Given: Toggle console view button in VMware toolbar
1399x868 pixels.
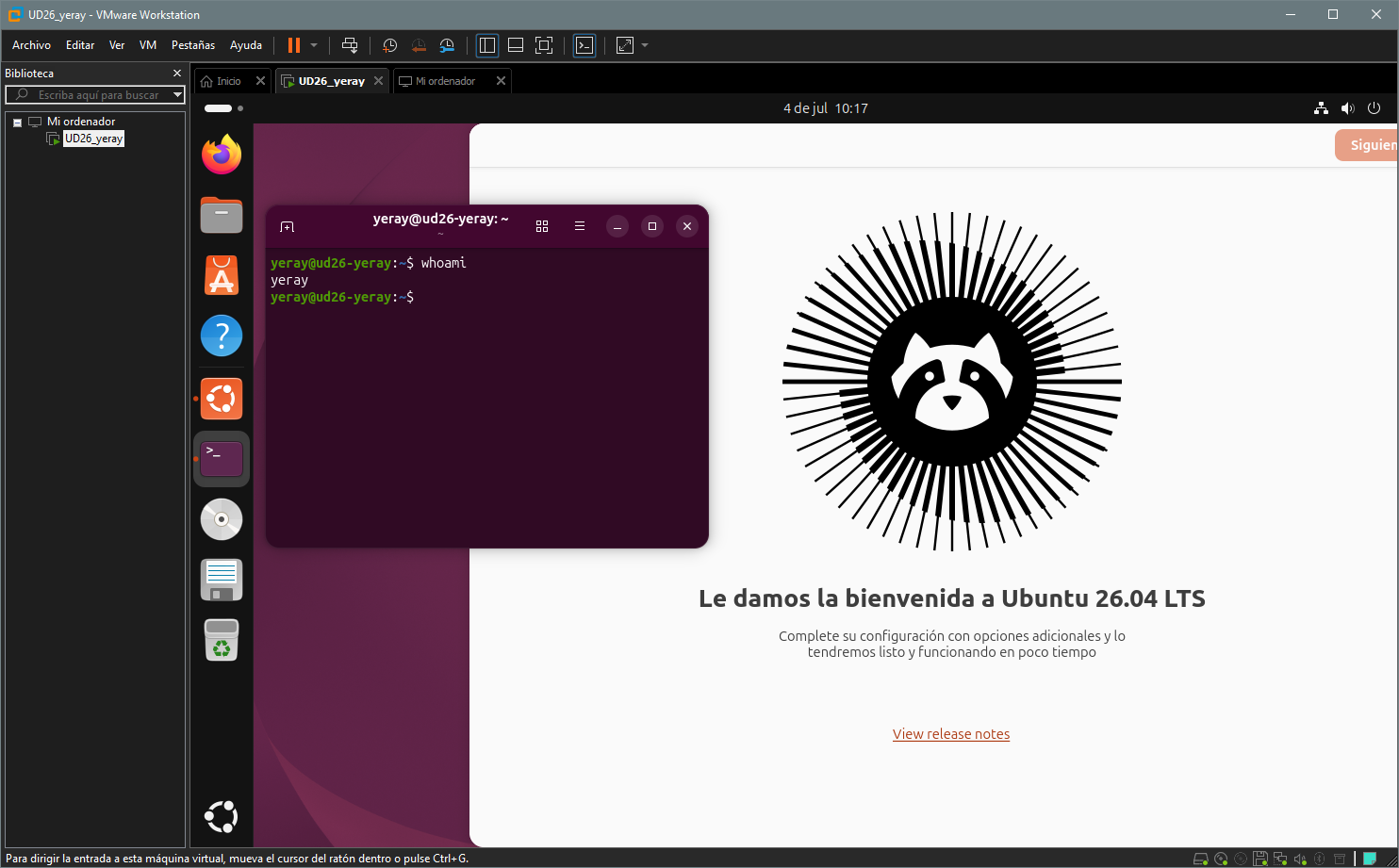Looking at the screenshot, I should click(584, 45).
